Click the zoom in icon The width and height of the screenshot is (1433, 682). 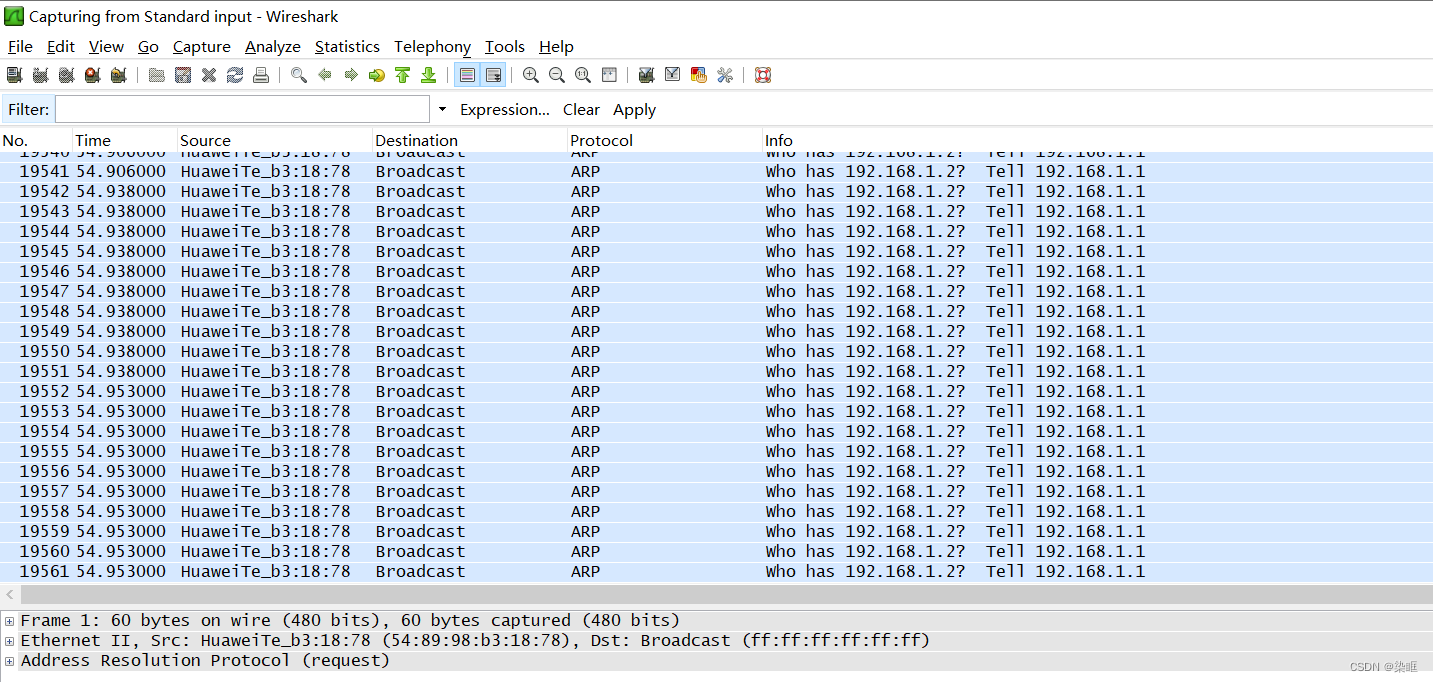[531, 75]
